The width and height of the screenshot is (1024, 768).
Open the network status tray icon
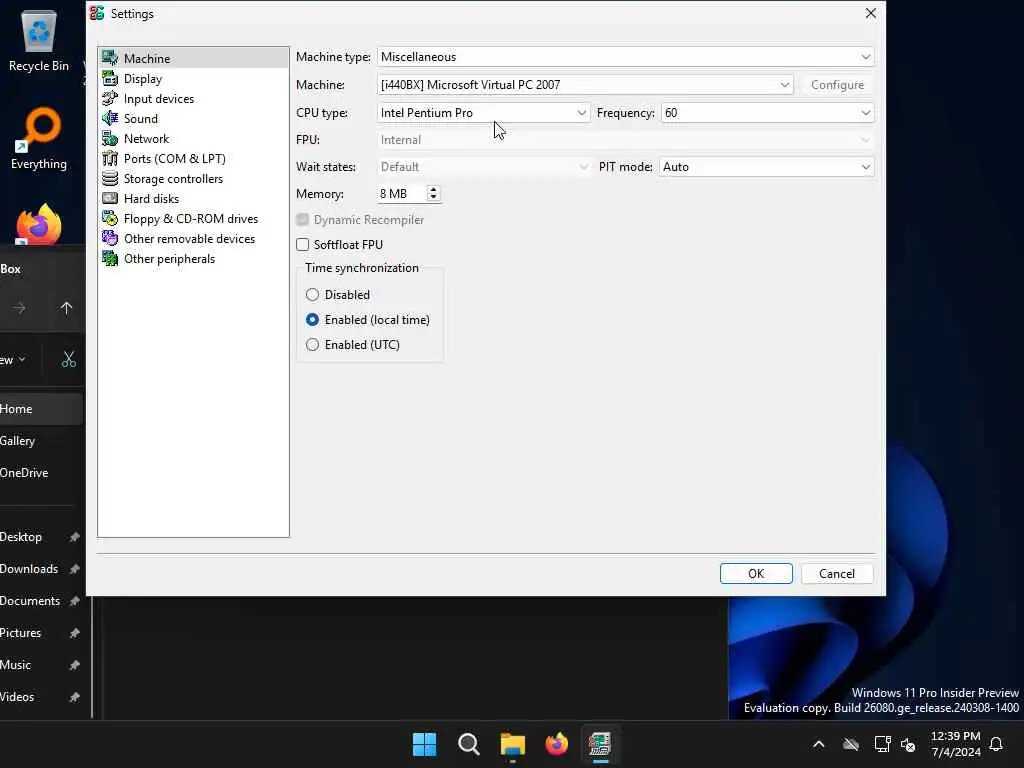click(882, 744)
